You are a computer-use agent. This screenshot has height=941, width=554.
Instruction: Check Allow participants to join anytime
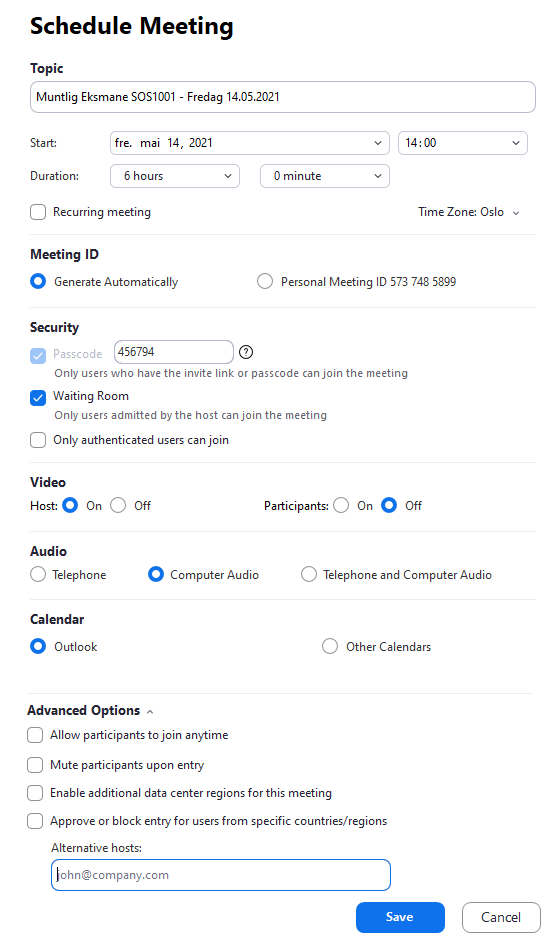[35, 735]
